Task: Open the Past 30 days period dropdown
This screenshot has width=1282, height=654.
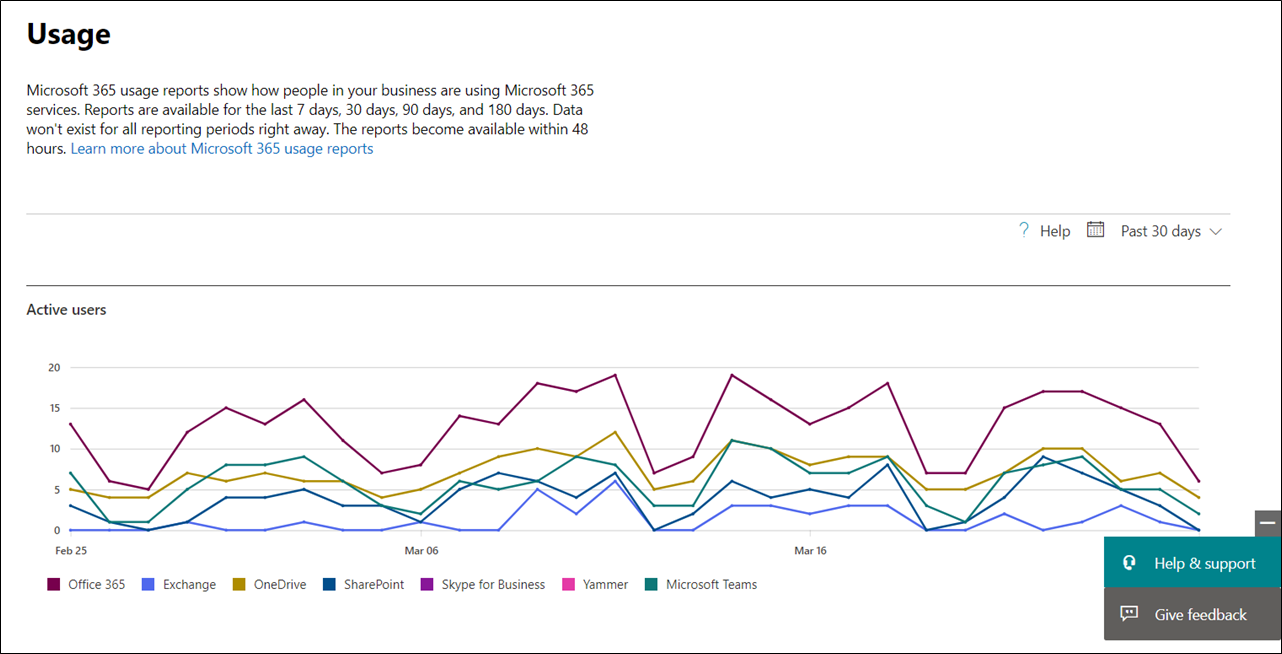Action: tap(1160, 231)
